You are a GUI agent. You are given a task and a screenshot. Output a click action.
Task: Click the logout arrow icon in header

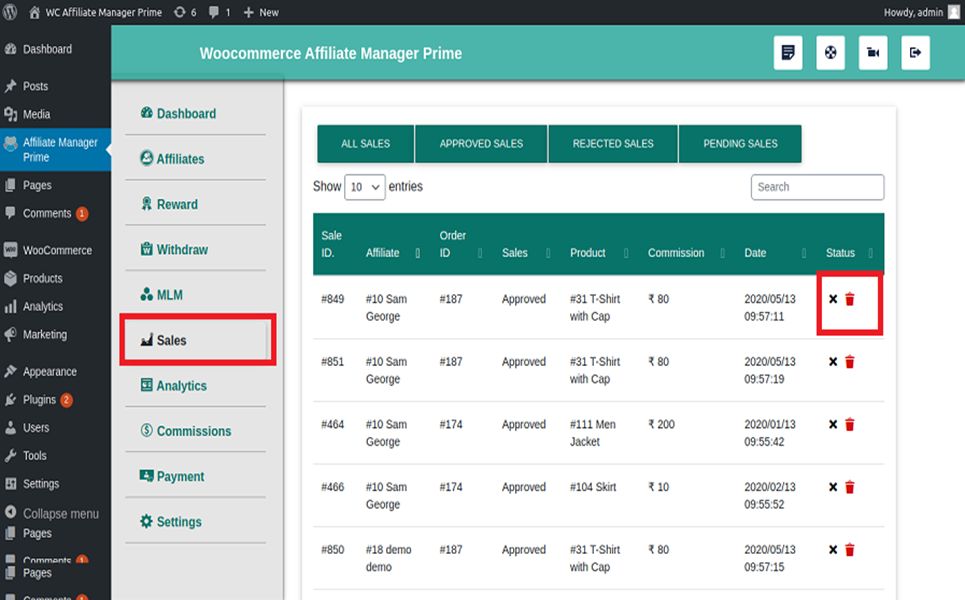tap(915, 53)
